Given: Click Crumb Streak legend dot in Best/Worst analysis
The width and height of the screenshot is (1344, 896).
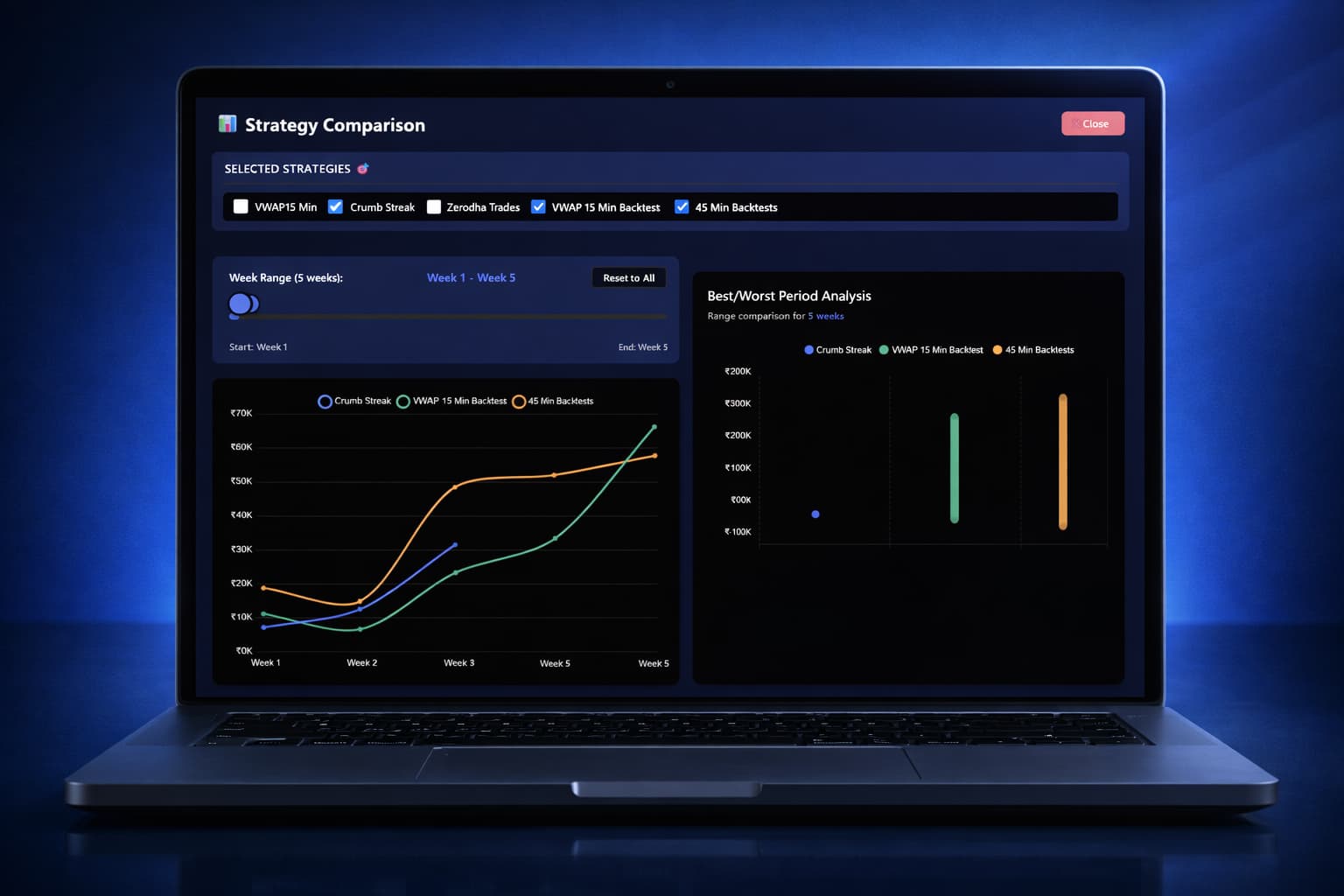Looking at the screenshot, I should pyautogui.click(x=808, y=350).
